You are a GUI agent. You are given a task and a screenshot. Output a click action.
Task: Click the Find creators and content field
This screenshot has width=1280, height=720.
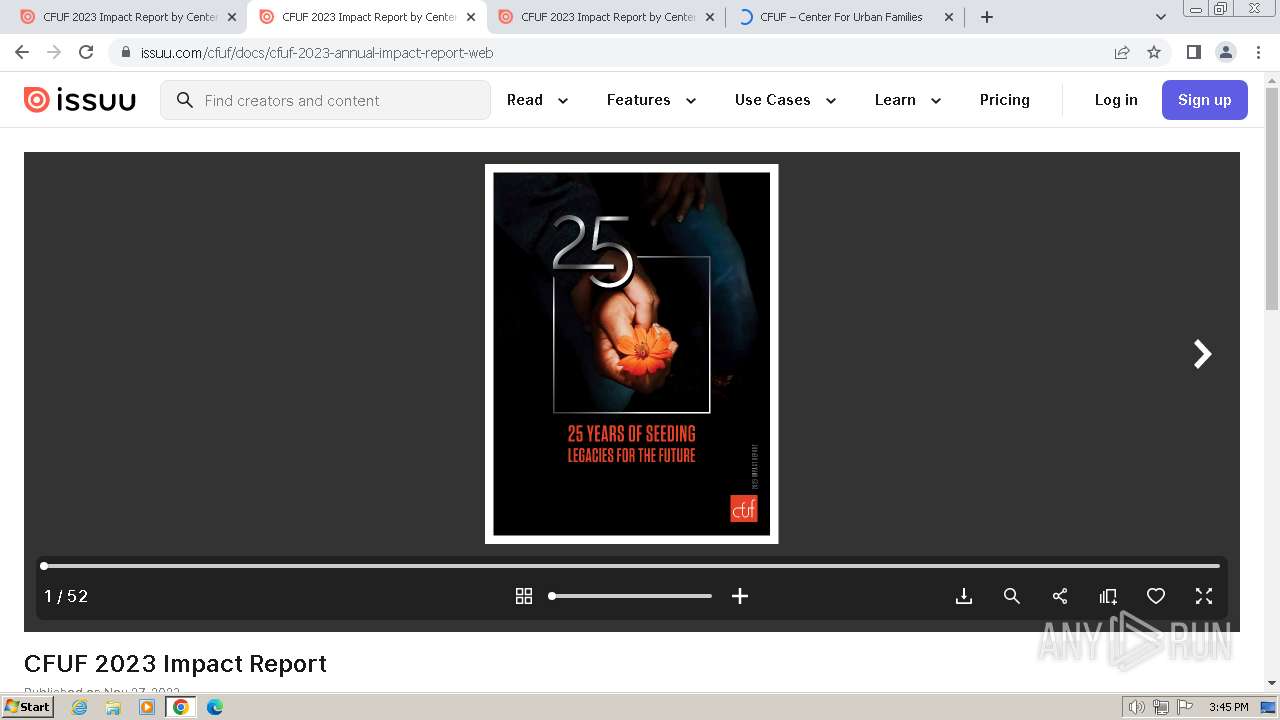coord(325,100)
